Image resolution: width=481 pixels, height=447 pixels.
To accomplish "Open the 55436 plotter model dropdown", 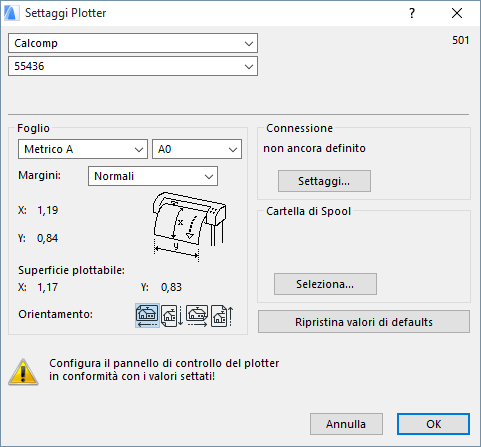I will [133, 66].
